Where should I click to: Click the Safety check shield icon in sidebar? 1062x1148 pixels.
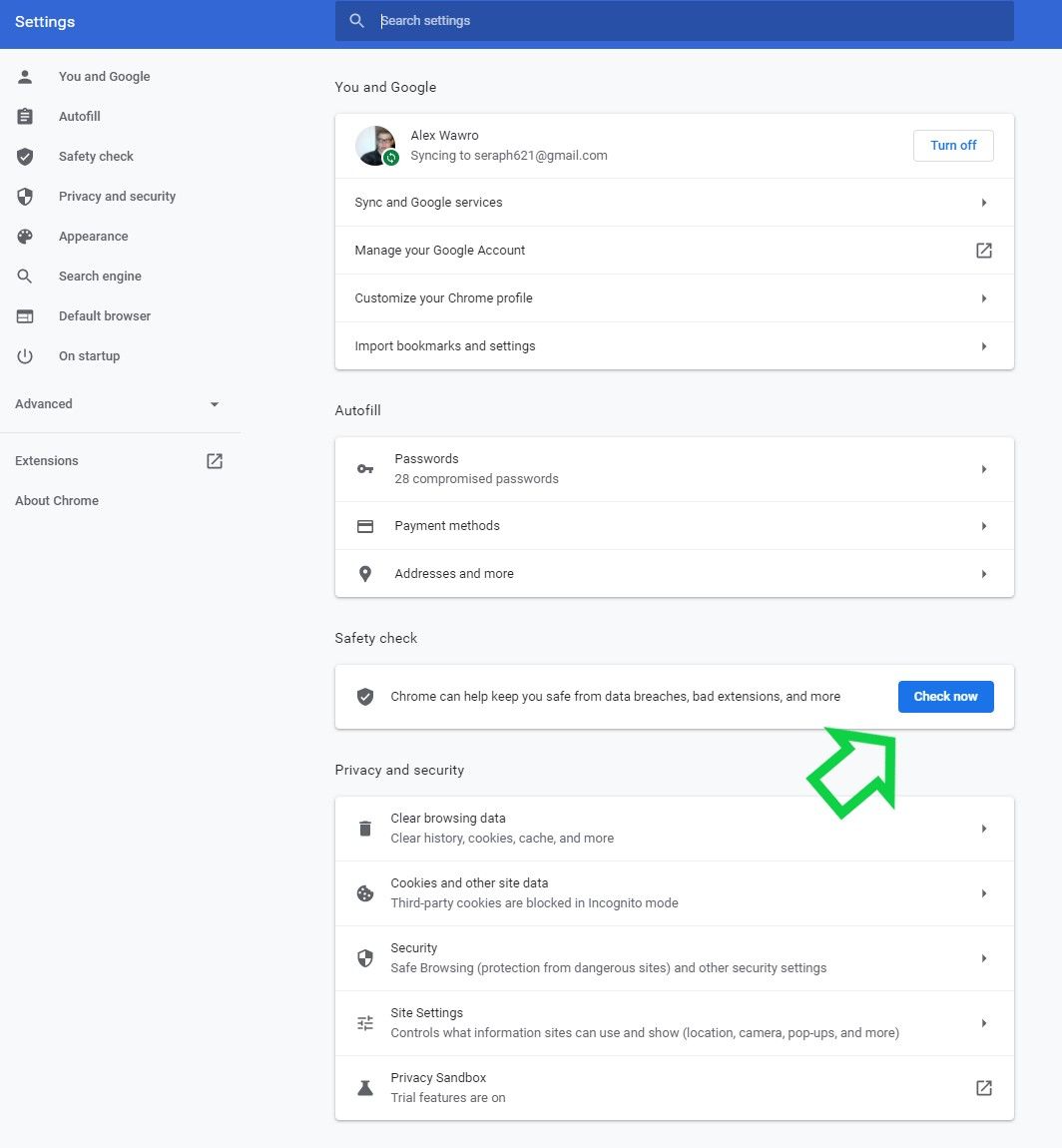tap(24, 156)
